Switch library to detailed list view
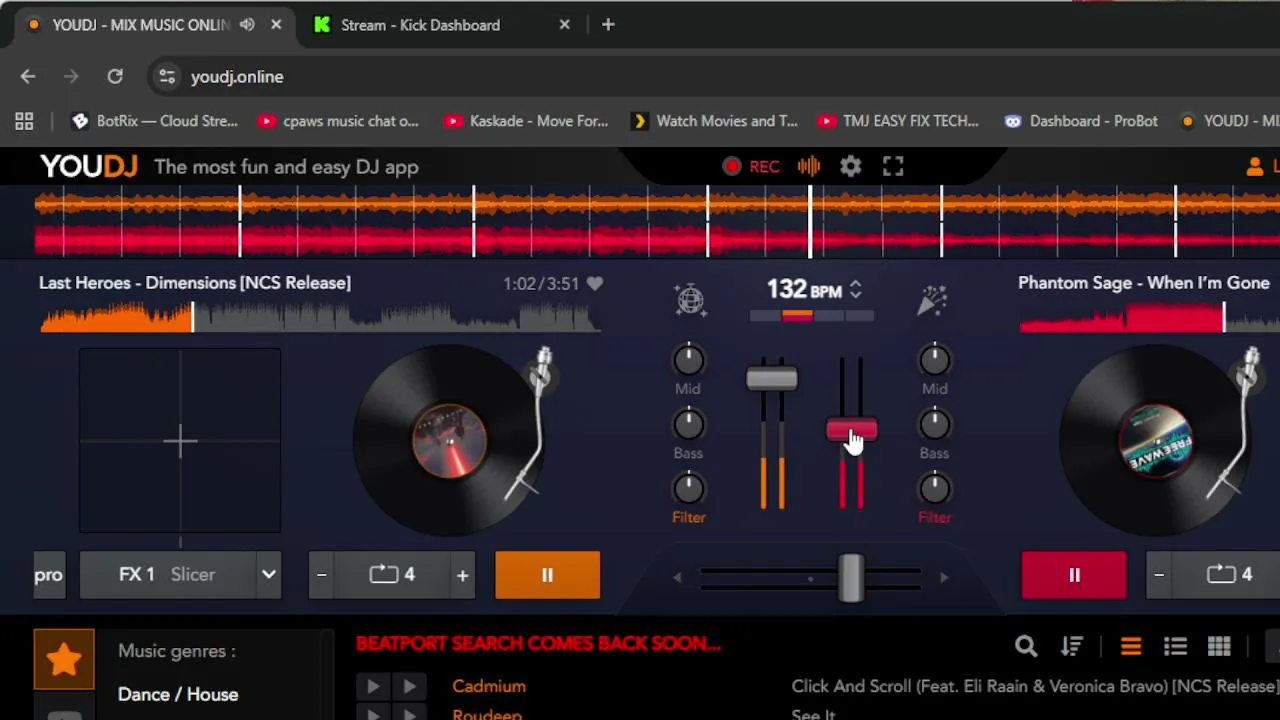Viewport: 1280px width, 720px height. pyautogui.click(x=1175, y=647)
